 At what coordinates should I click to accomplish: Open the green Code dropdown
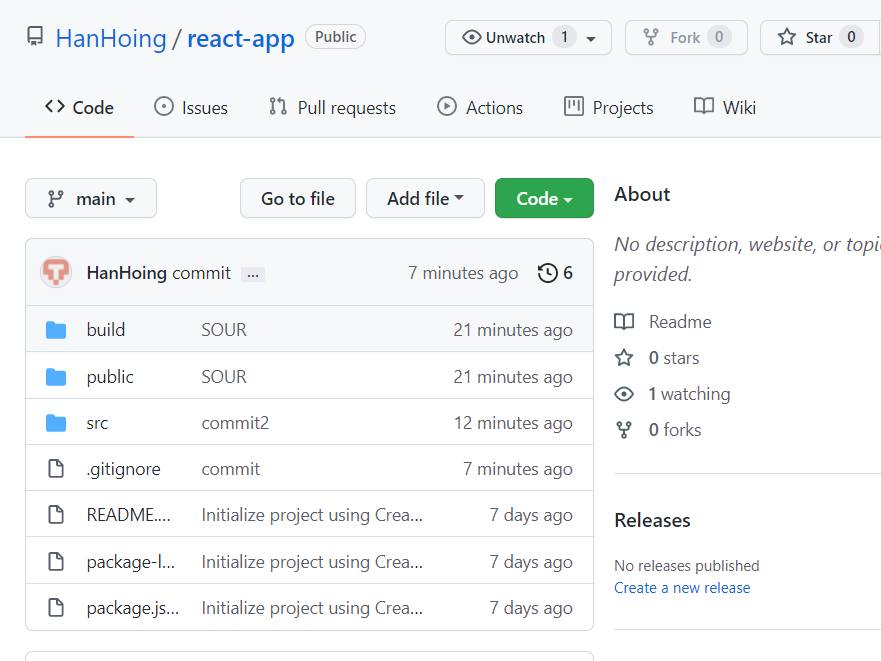tap(544, 198)
